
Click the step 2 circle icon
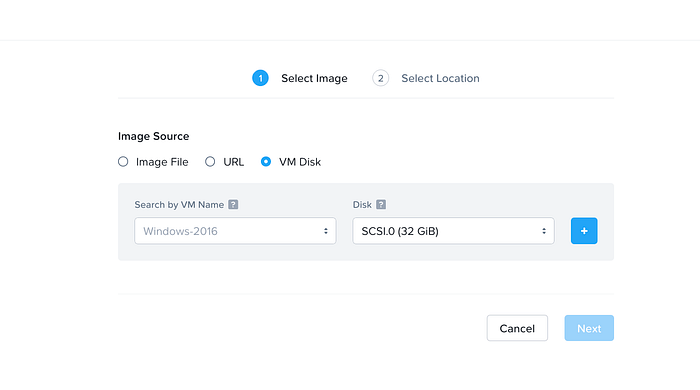[x=380, y=78]
